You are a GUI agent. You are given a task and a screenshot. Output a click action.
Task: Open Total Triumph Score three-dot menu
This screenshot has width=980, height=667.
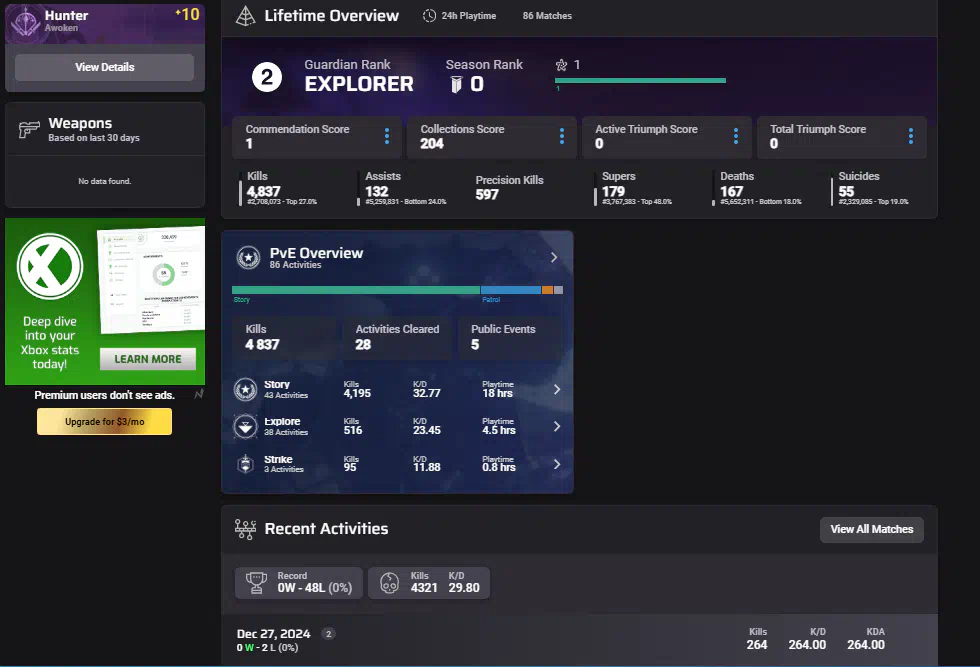[x=911, y=136]
